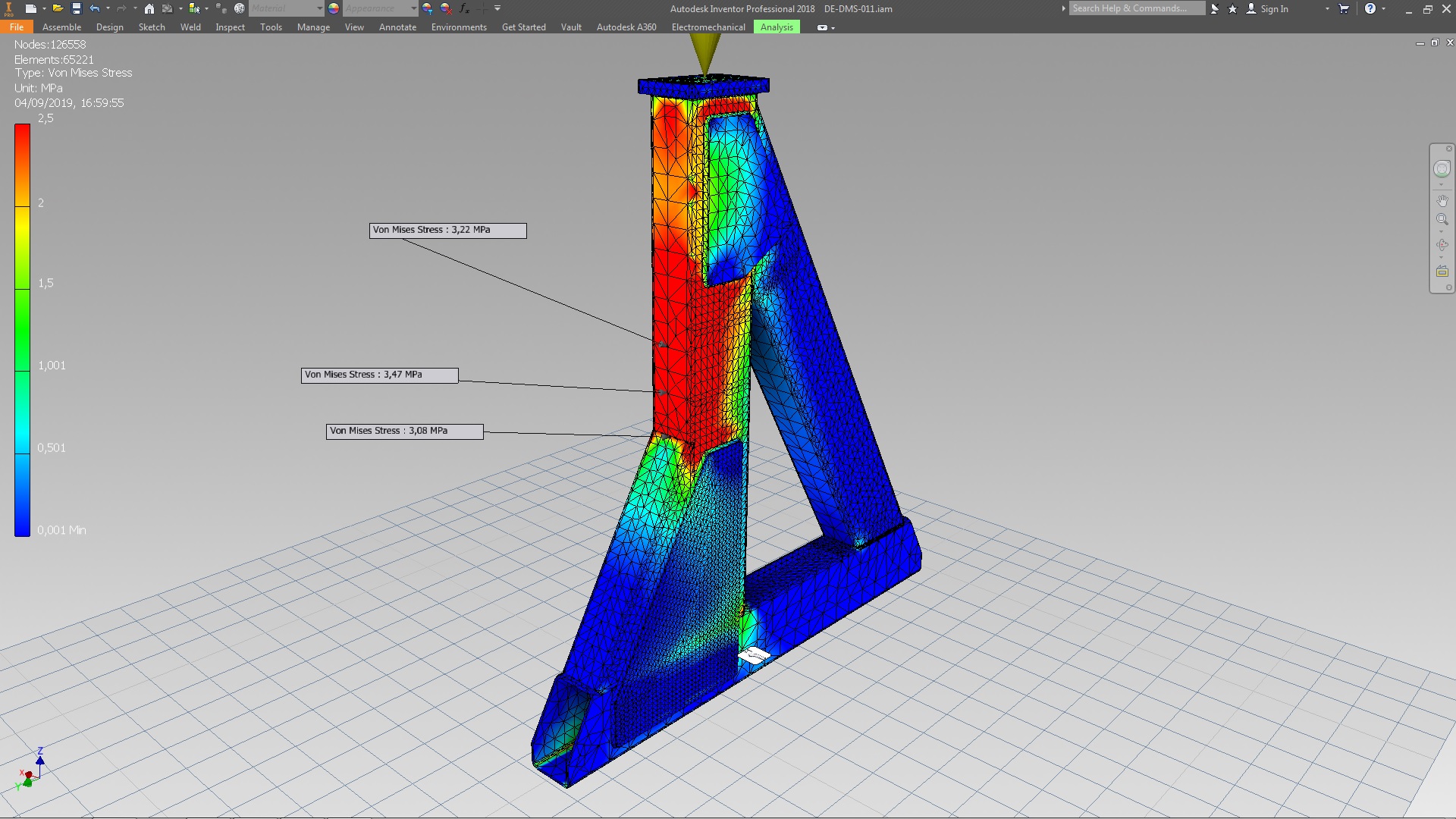This screenshot has width=1456, height=819.
Task: Click the Update icon next to Home
Action: point(167,8)
